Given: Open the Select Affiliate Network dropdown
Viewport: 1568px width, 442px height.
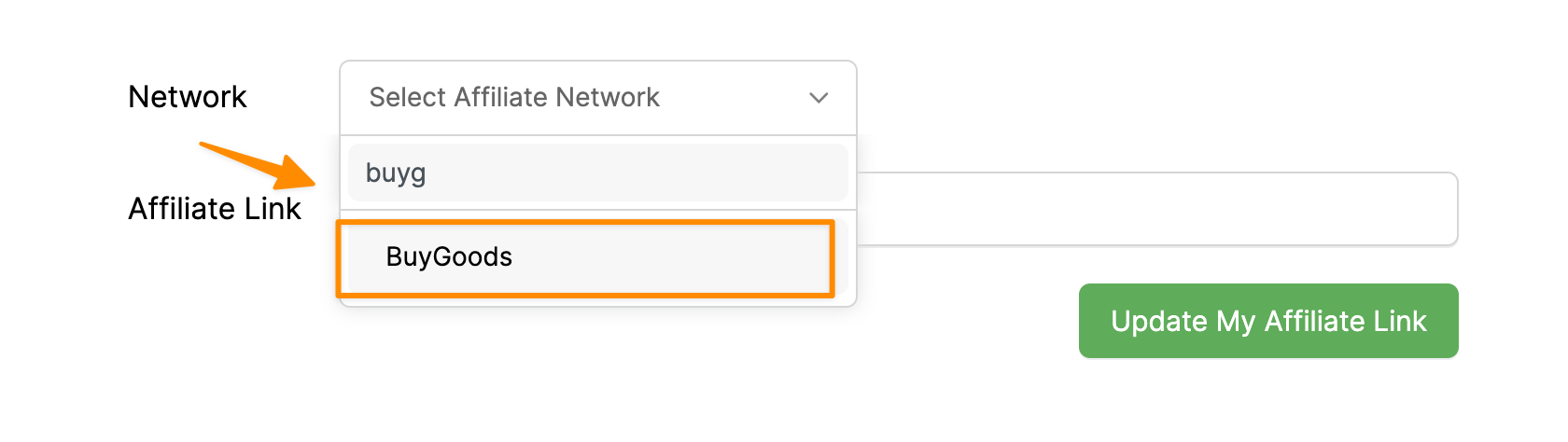Looking at the screenshot, I should 597,98.
